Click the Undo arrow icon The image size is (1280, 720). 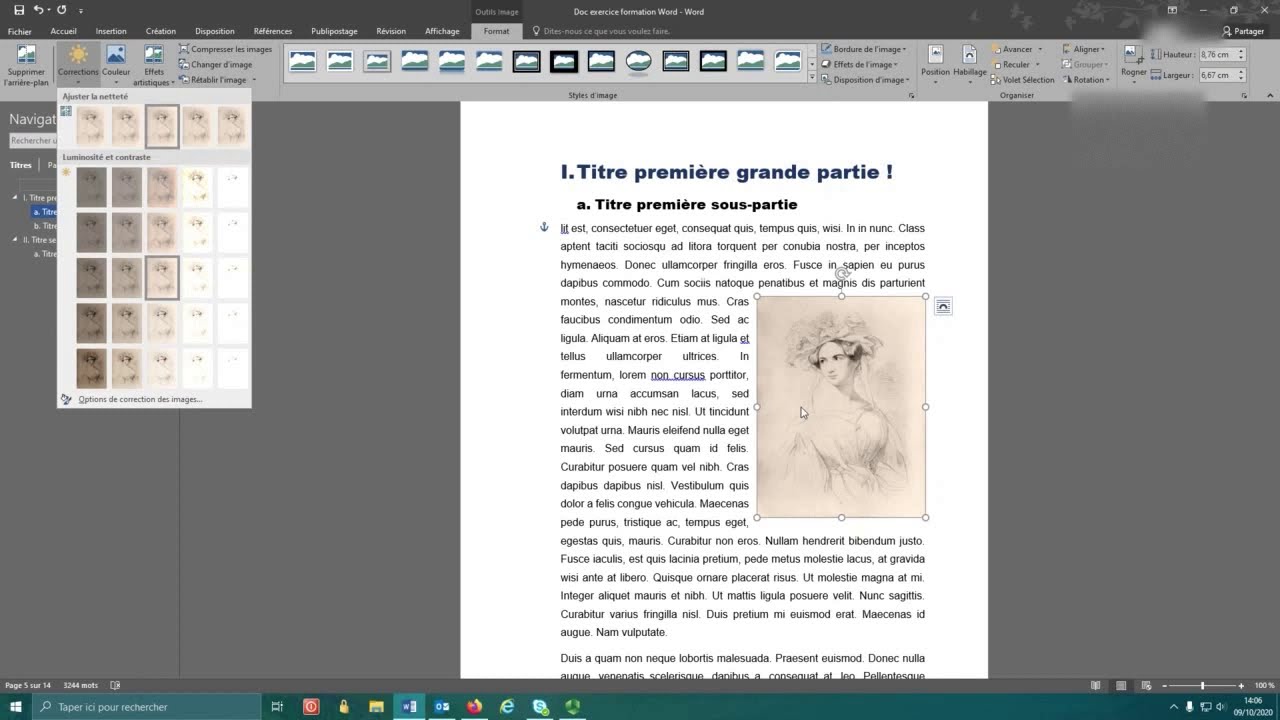tap(38, 11)
